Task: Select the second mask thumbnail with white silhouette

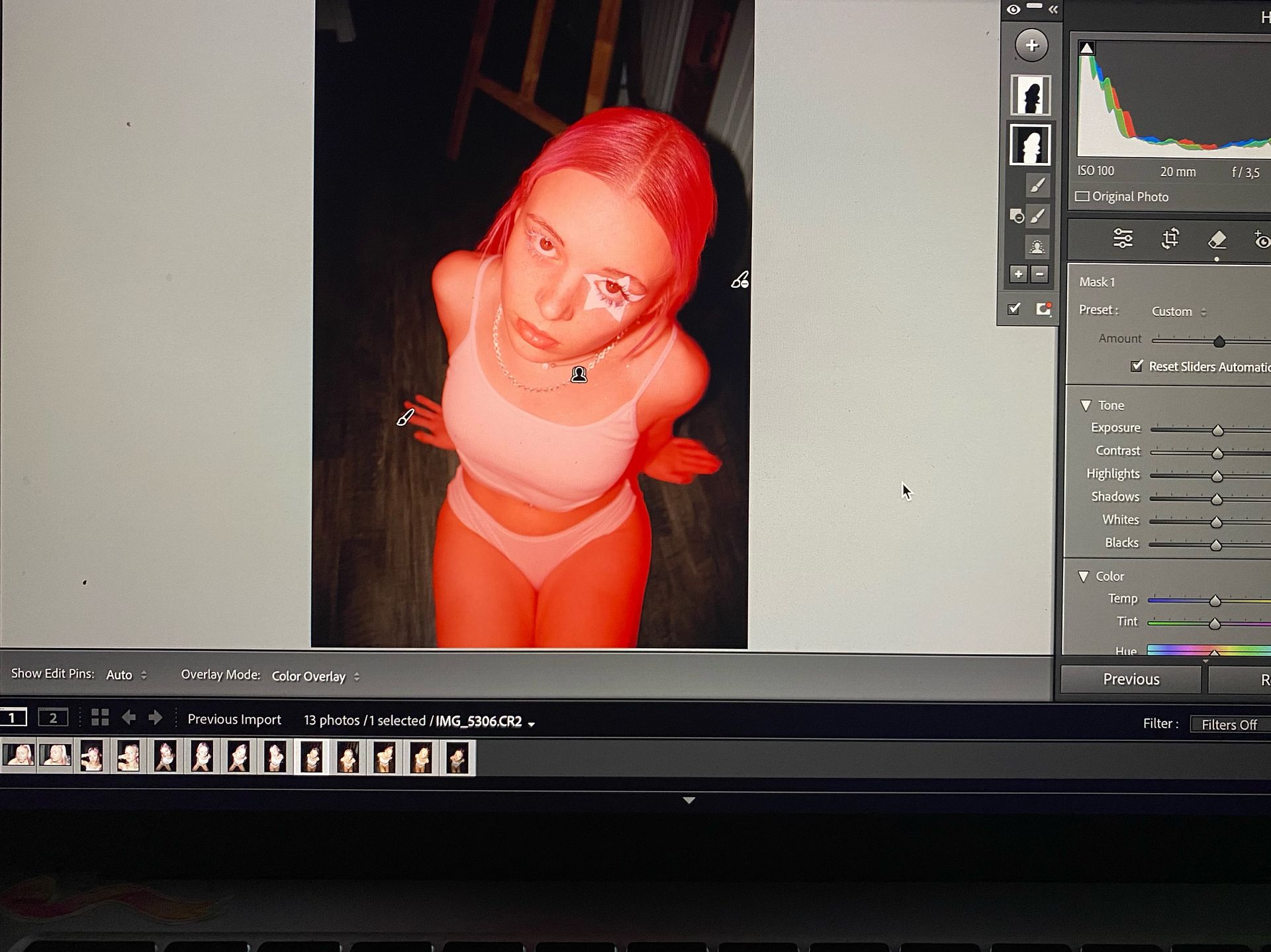Action: tap(1030, 144)
